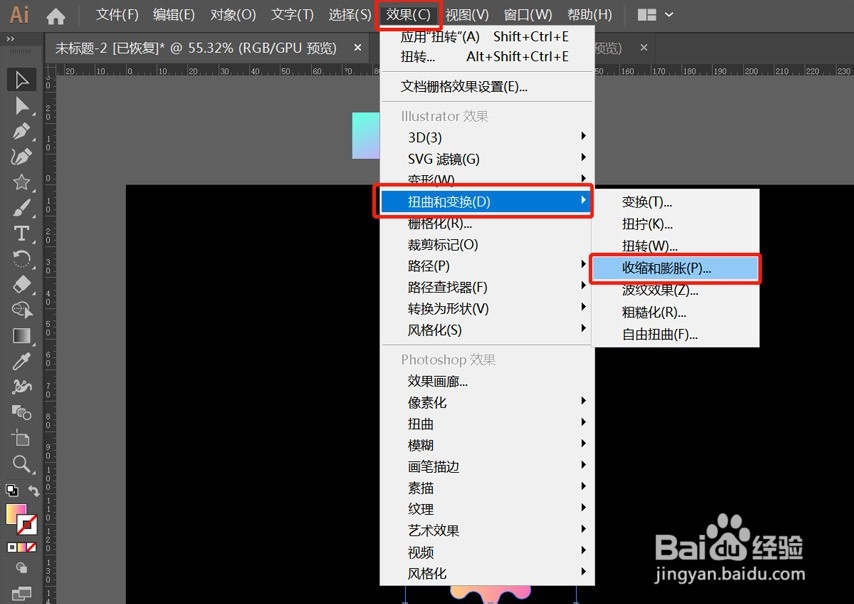Viewport: 854px width, 604px height.
Task: Open the 文字(T) menu
Action: 292,15
